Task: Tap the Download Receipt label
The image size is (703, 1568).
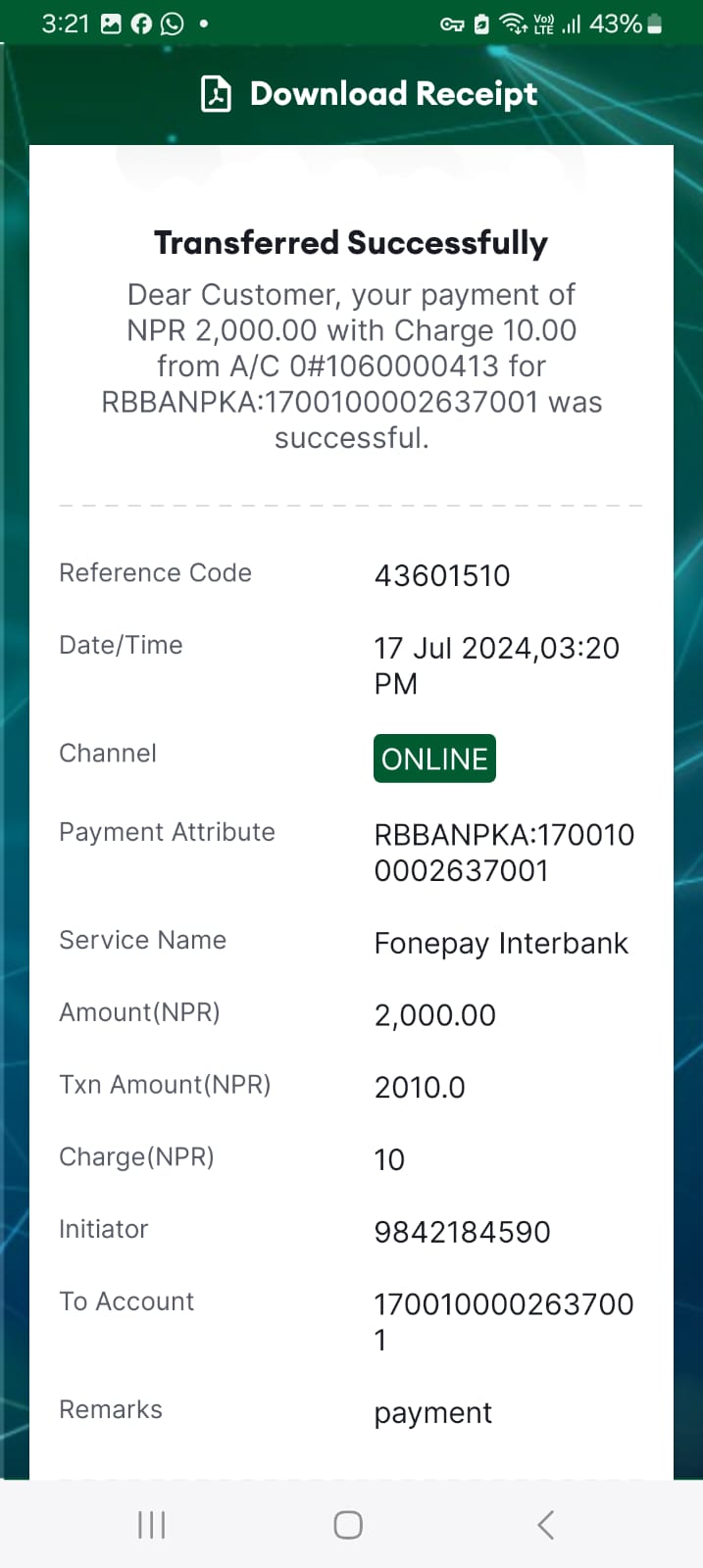Action: pos(393,94)
